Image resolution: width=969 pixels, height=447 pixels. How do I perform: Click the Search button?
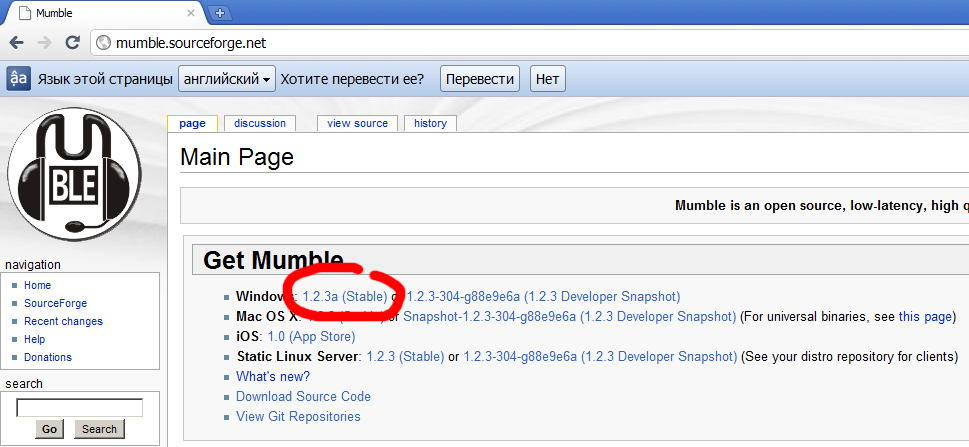(99, 429)
